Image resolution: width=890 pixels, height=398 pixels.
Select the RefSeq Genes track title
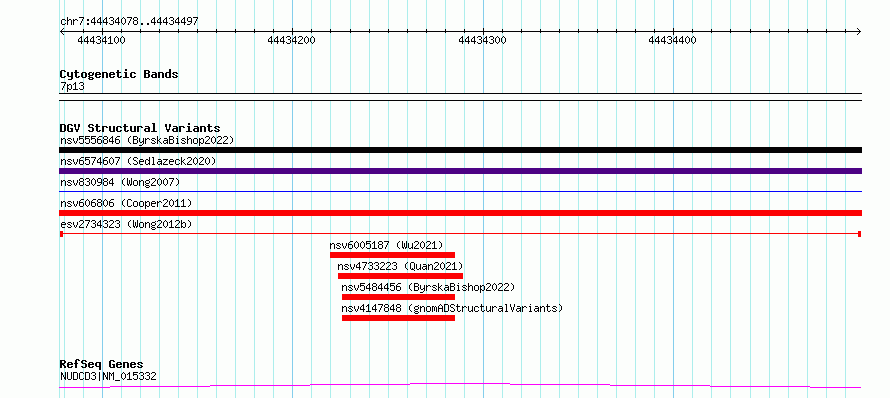tap(102, 365)
